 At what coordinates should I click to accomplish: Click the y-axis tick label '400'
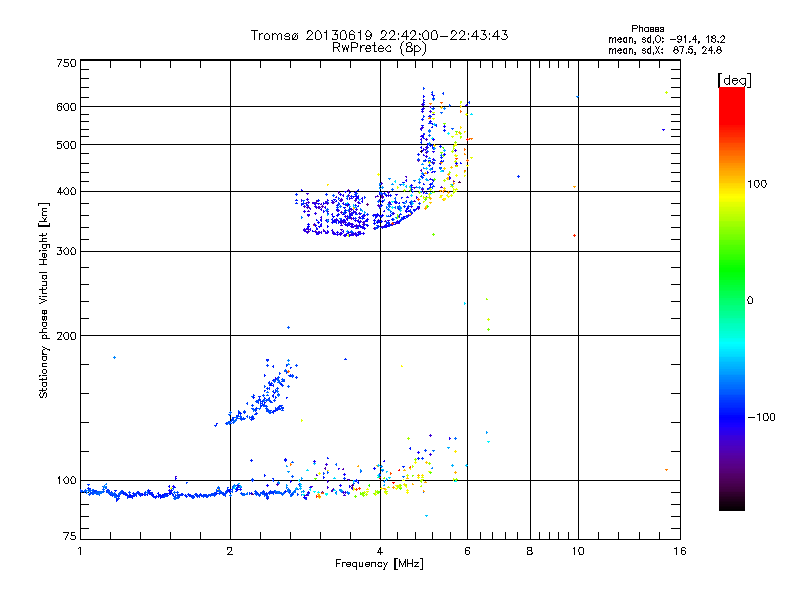(66, 192)
